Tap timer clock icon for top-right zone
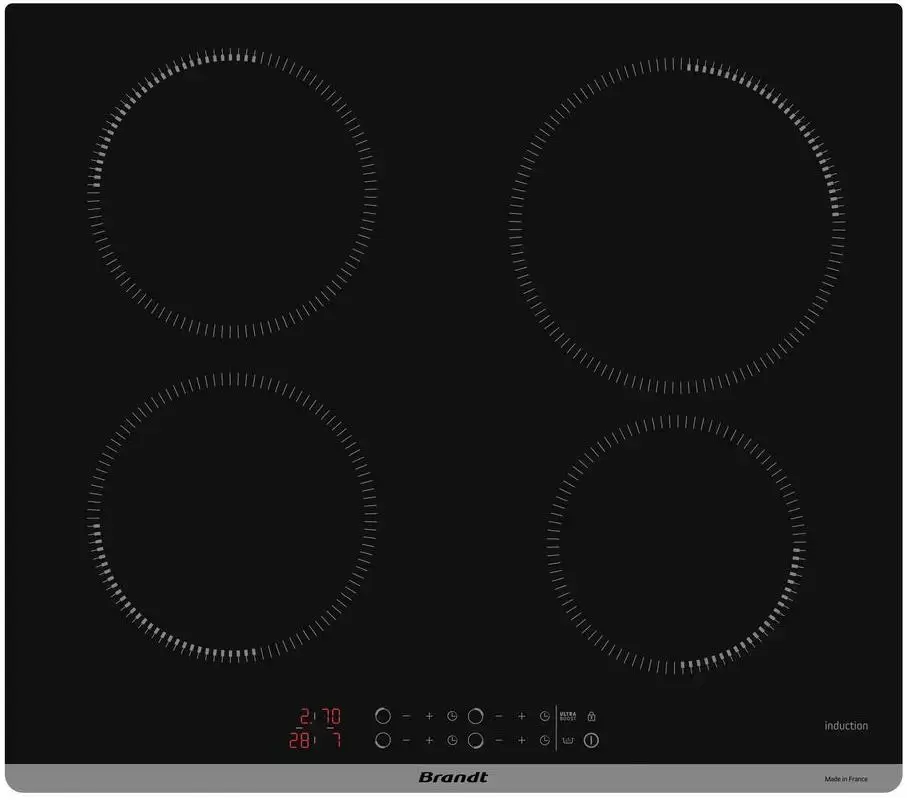The image size is (907, 800). tap(544, 716)
